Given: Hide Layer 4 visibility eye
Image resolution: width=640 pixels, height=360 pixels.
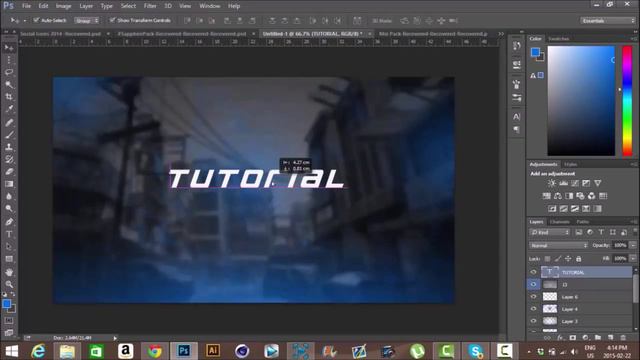Looking at the screenshot, I should click(533, 309).
